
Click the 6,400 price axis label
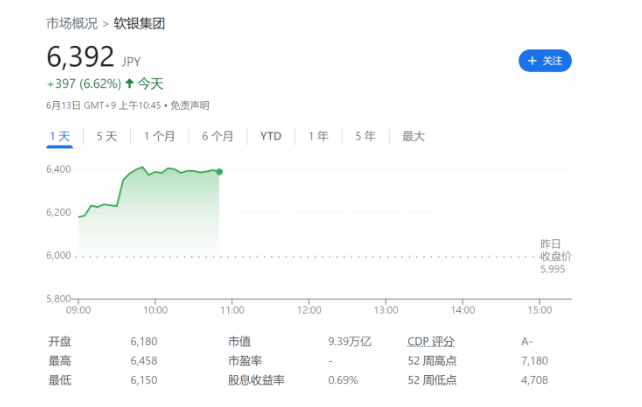coord(59,170)
